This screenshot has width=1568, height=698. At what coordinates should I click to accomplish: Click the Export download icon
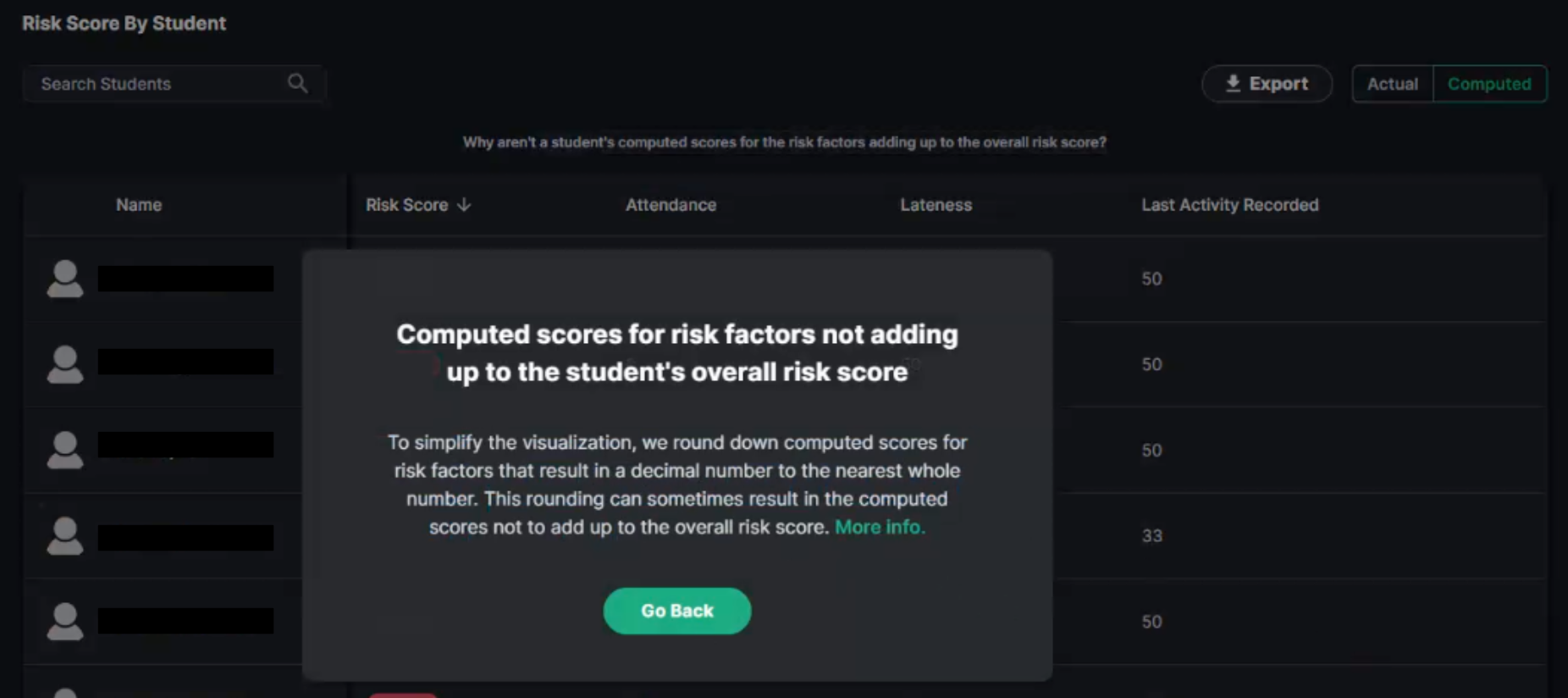click(x=1233, y=83)
